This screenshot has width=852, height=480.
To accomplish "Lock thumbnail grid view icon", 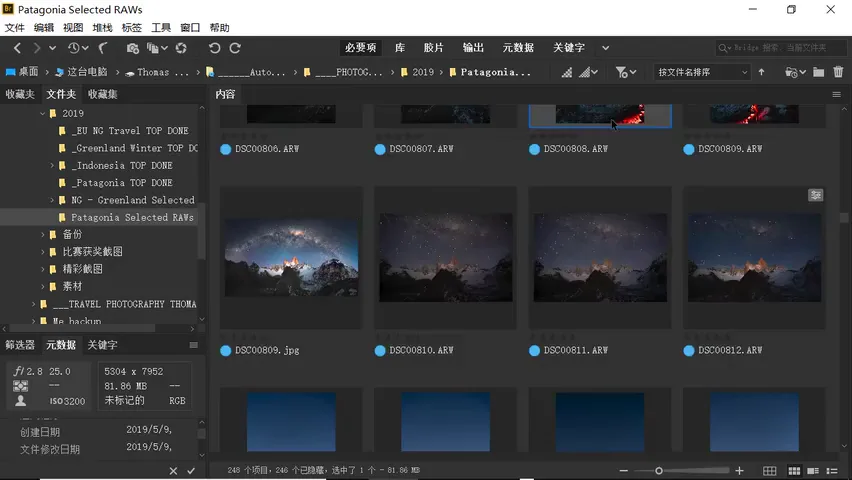I will [769, 471].
